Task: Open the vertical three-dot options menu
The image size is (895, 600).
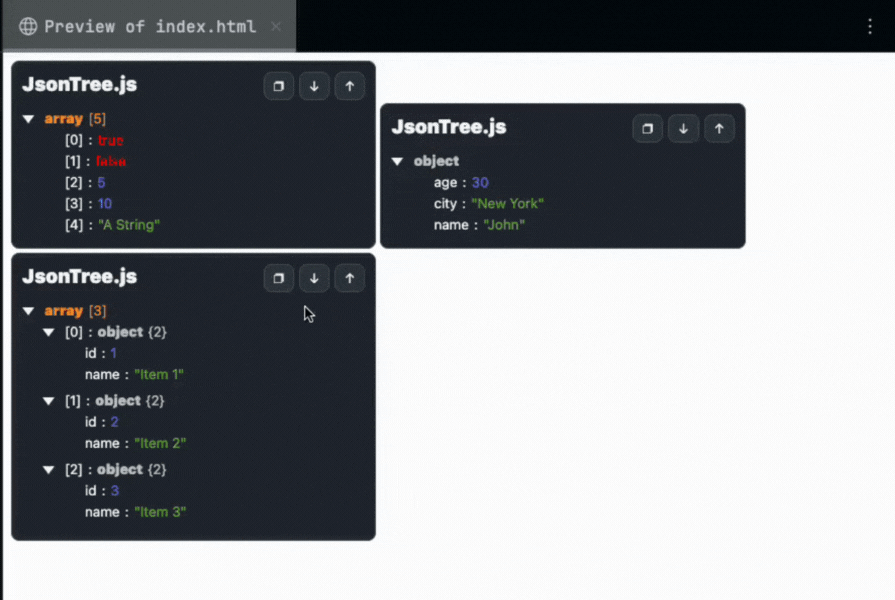Action: (x=870, y=26)
